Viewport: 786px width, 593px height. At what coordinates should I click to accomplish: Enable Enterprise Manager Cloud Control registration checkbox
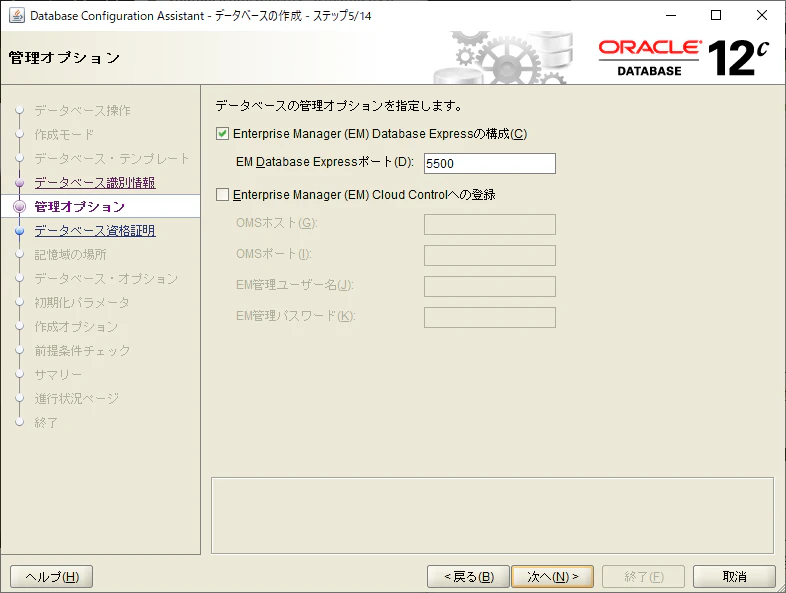point(223,194)
